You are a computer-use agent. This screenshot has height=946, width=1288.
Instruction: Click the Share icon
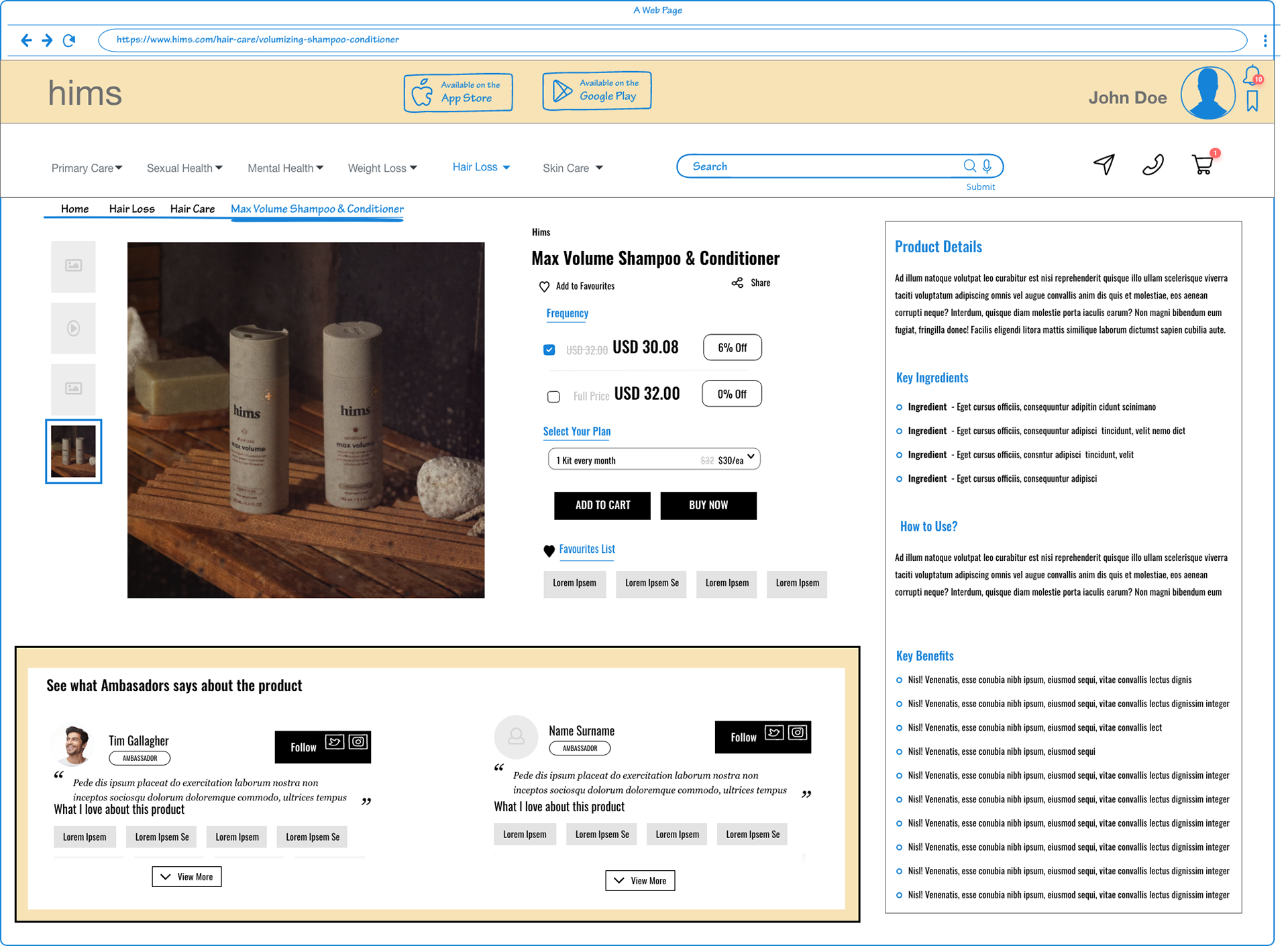click(737, 283)
